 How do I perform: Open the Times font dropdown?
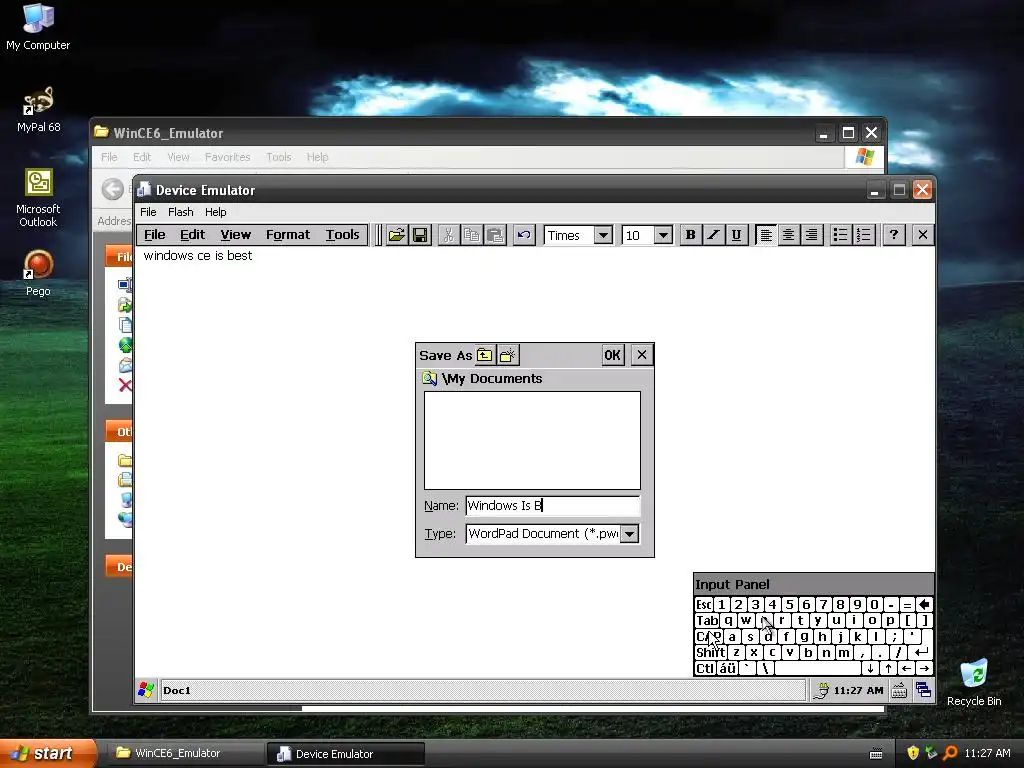603,235
